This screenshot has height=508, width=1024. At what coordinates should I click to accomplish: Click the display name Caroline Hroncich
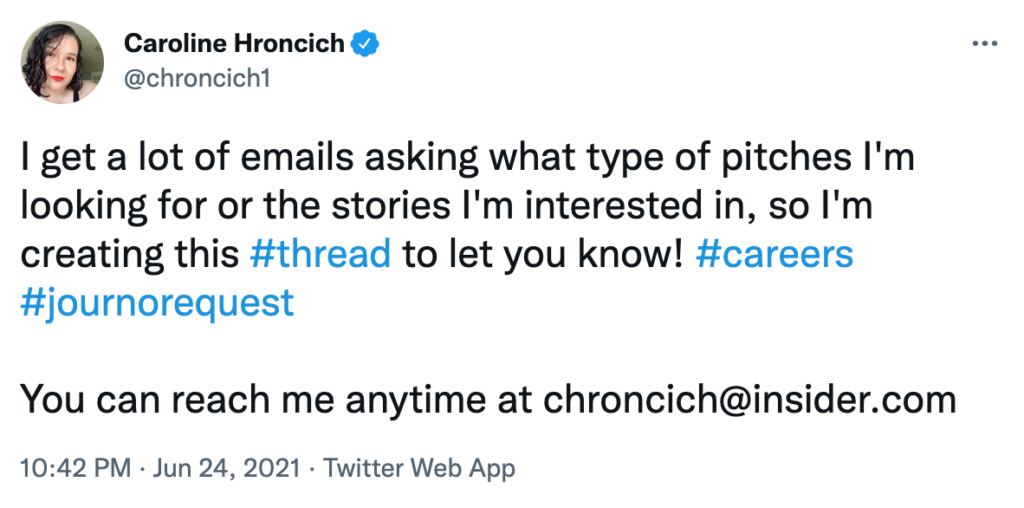pyautogui.click(x=234, y=43)
